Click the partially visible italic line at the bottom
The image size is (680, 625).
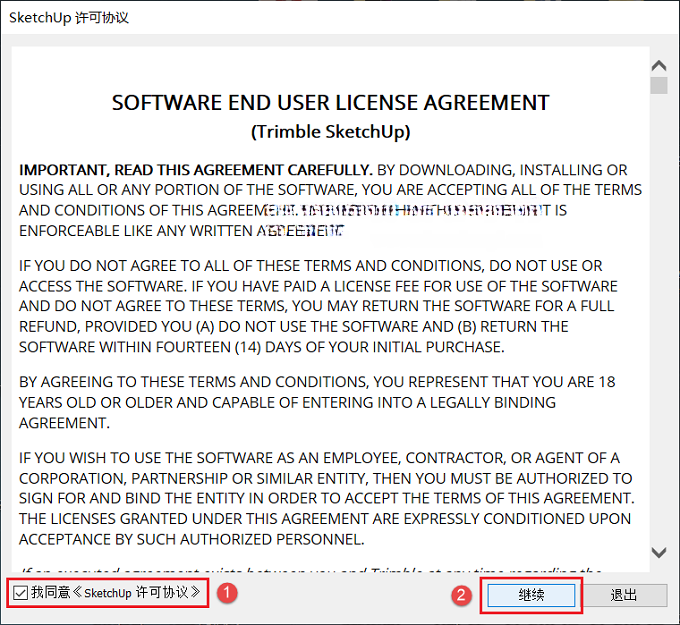click(311, 569)
